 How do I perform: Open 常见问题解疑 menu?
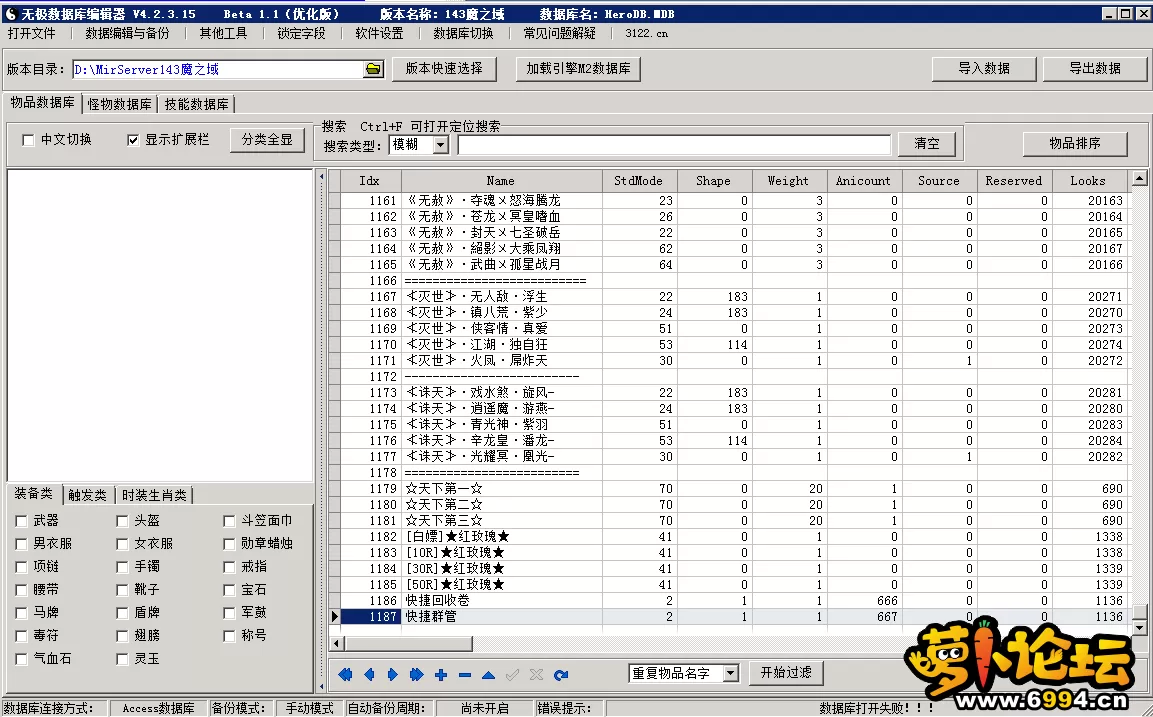[560, 33]
